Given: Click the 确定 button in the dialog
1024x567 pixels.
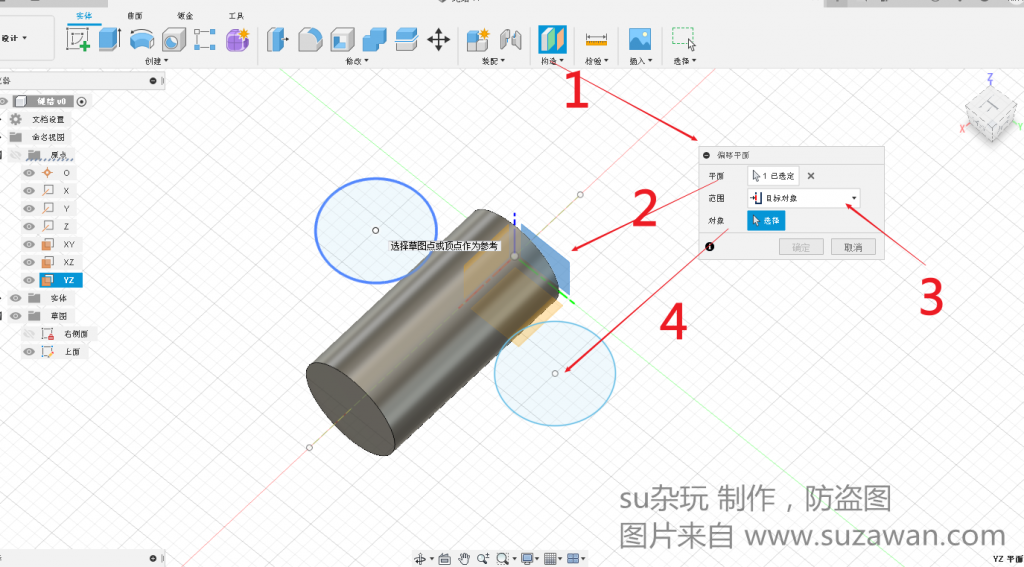Looking at the screenshot, I should pos(801,247).
